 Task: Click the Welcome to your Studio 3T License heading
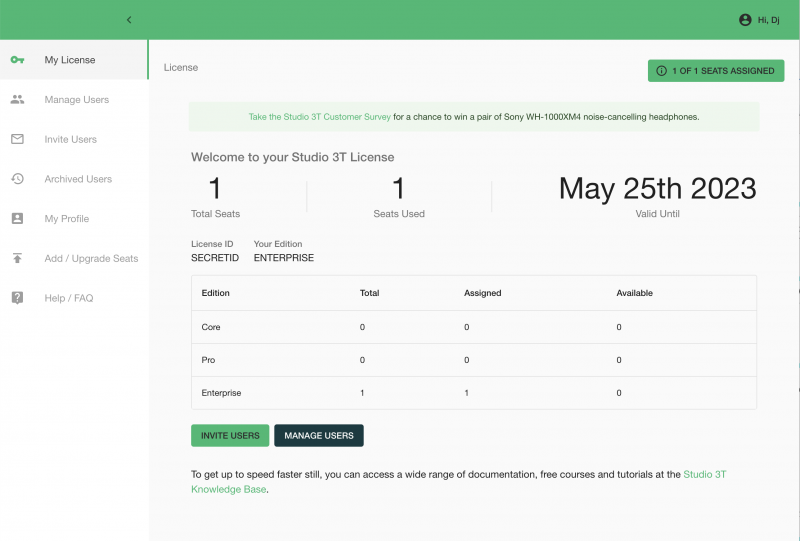pyautogui.click(x=293, y=157)
